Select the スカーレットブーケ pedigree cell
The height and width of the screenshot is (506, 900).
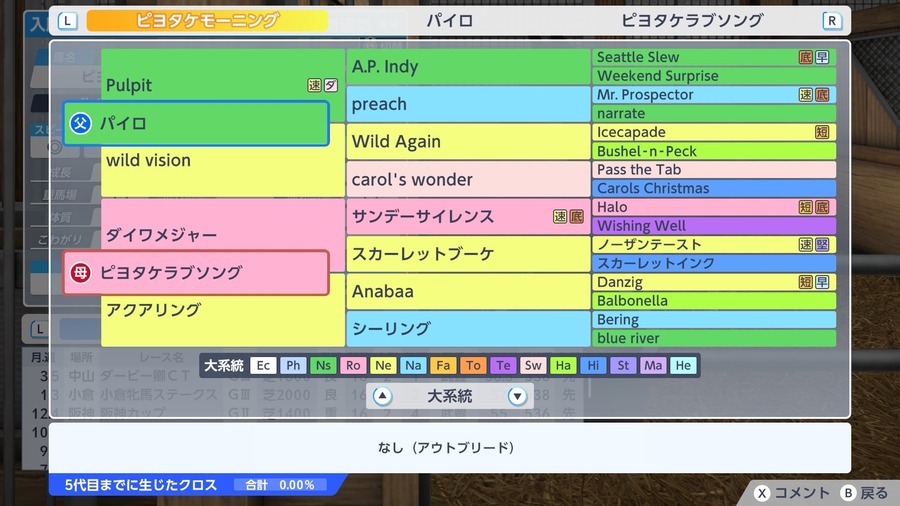468,254
